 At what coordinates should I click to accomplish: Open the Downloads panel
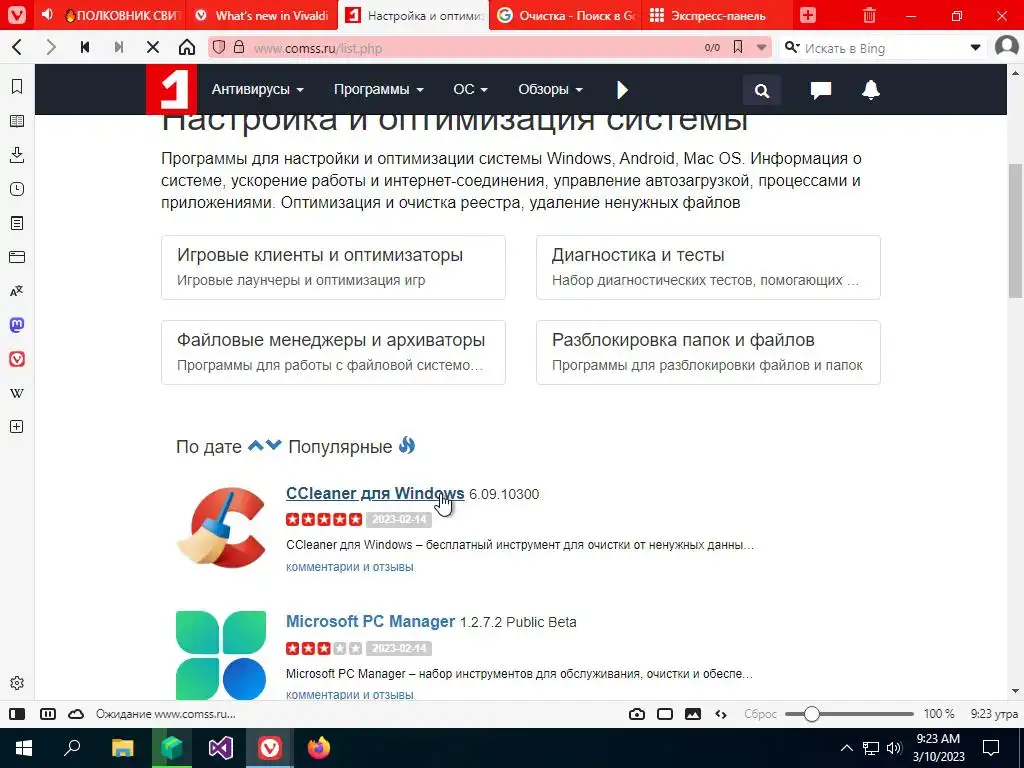[x=17, y=155]
